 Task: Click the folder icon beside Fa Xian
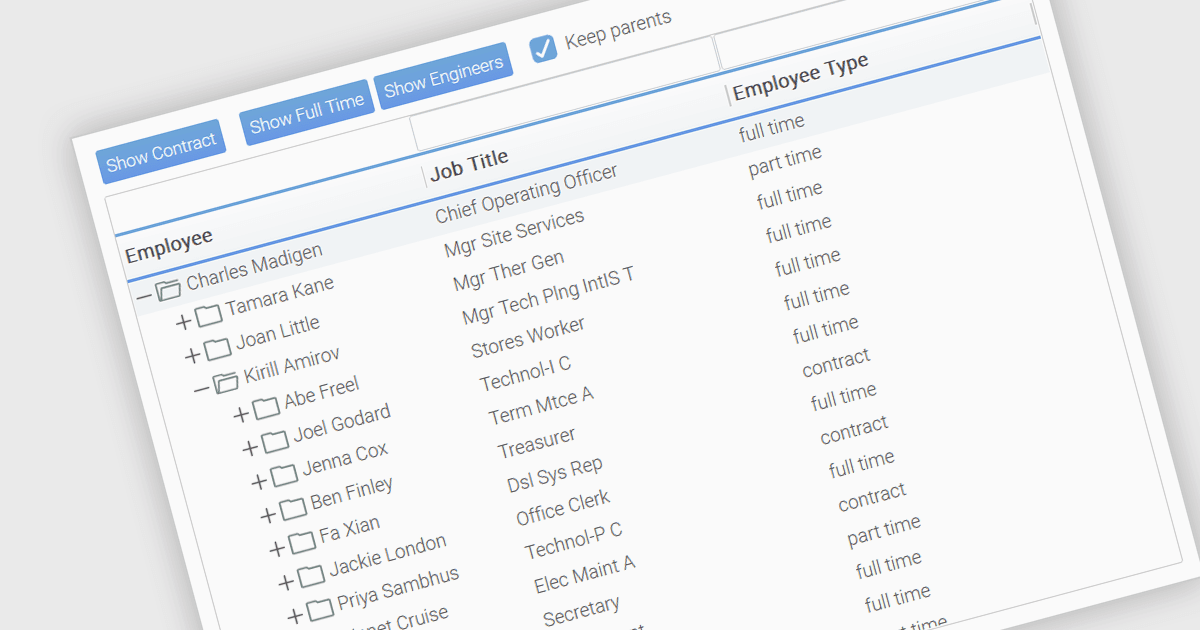pos(302,542)
